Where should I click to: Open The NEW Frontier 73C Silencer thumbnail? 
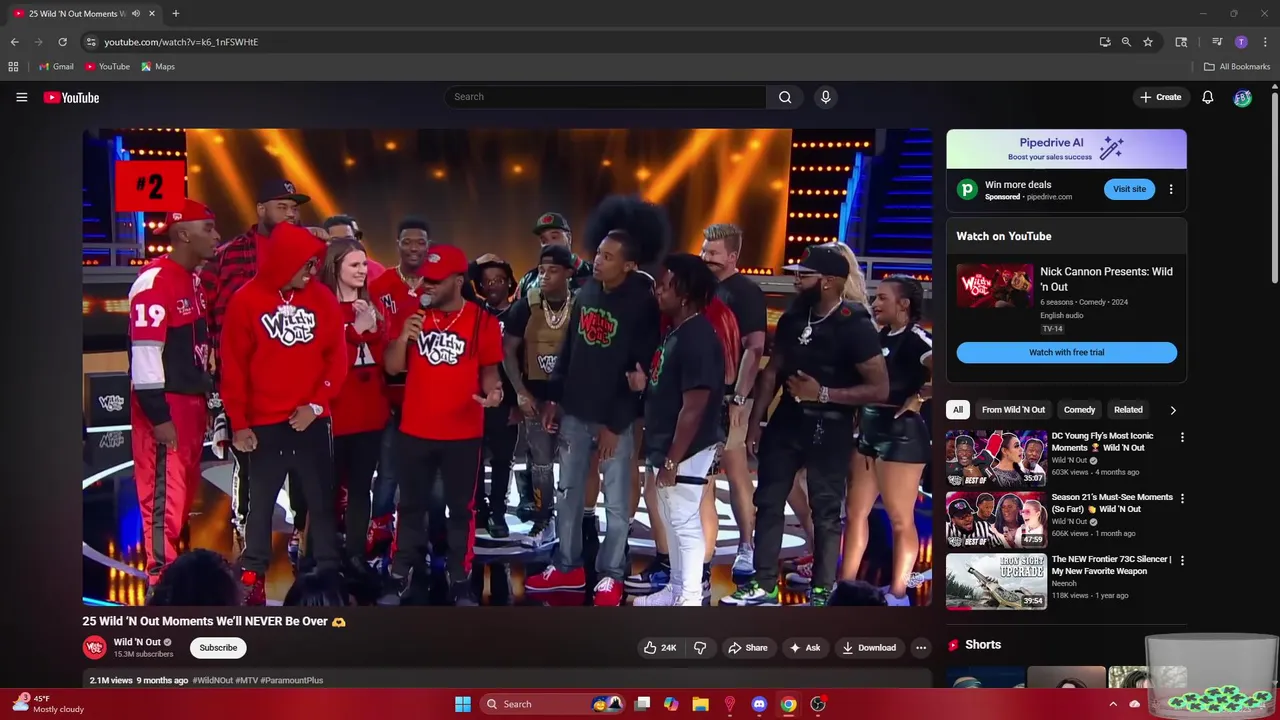click(996, 581)
